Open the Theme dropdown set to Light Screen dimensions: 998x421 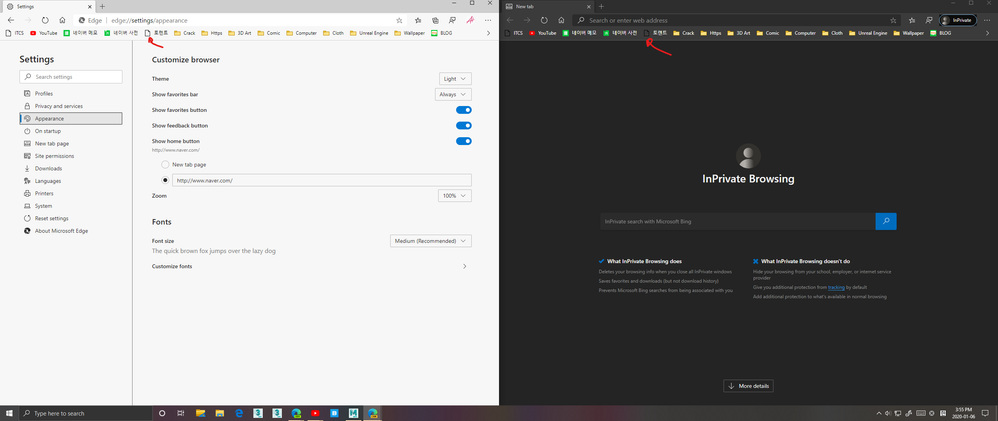click(x=455, y=78)
